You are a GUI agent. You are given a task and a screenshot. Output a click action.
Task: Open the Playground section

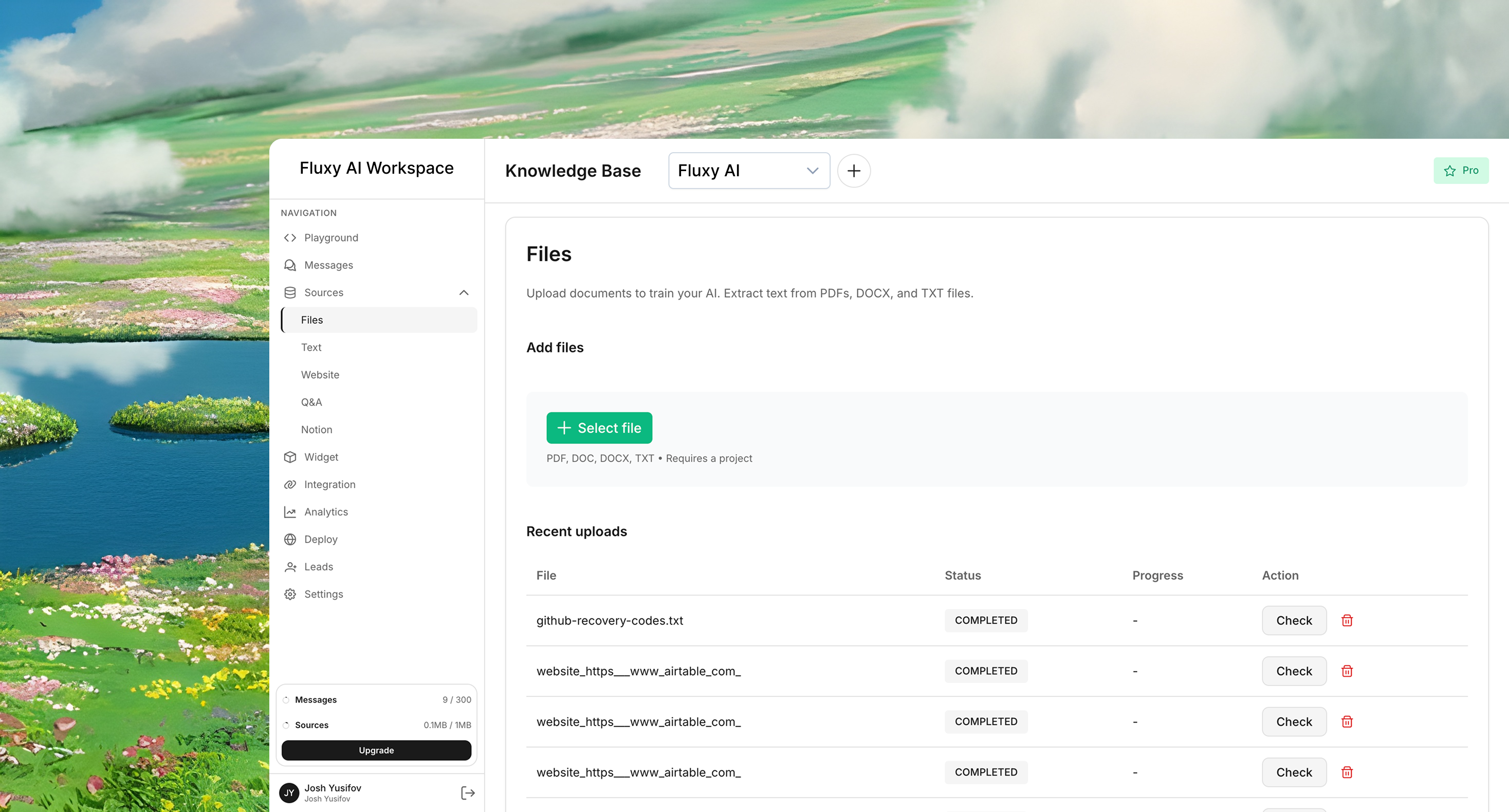click(x=330, y=237)
